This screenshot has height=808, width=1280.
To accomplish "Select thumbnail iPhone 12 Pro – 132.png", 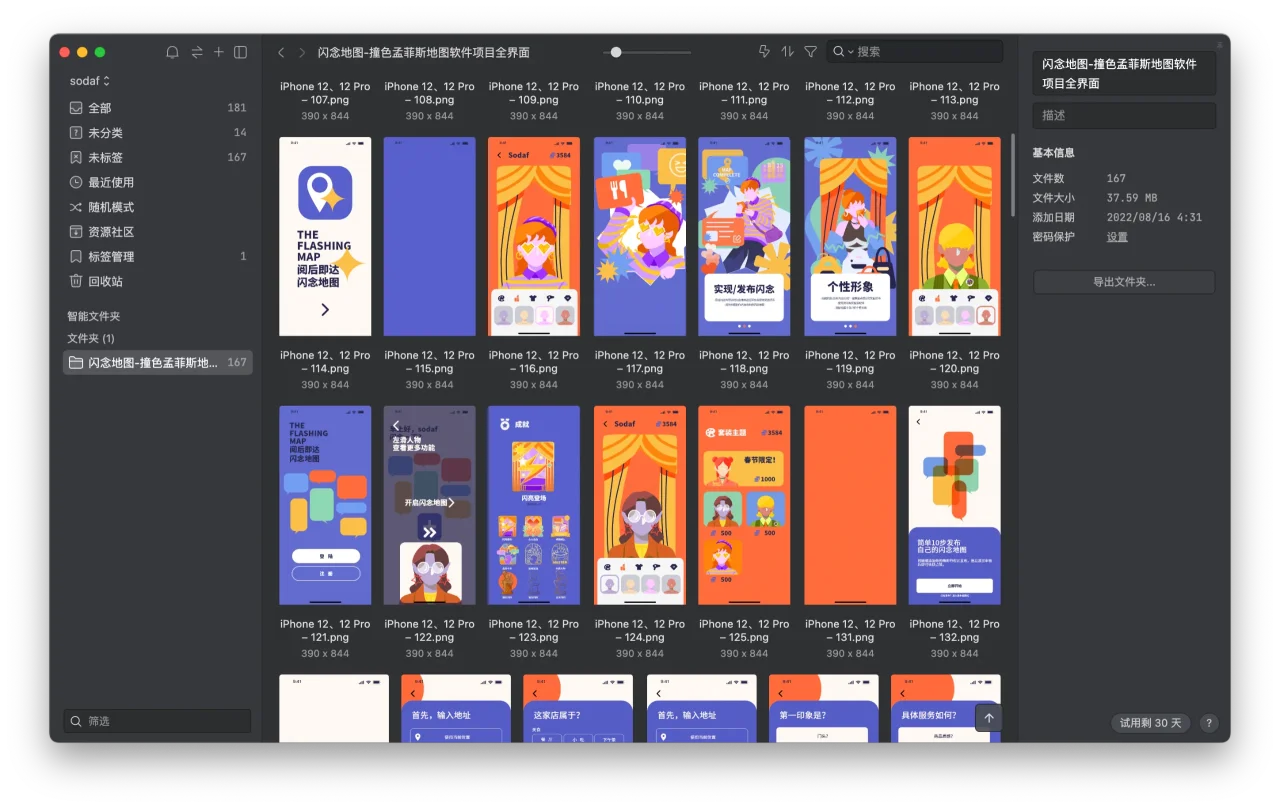I will coord(954,505).
